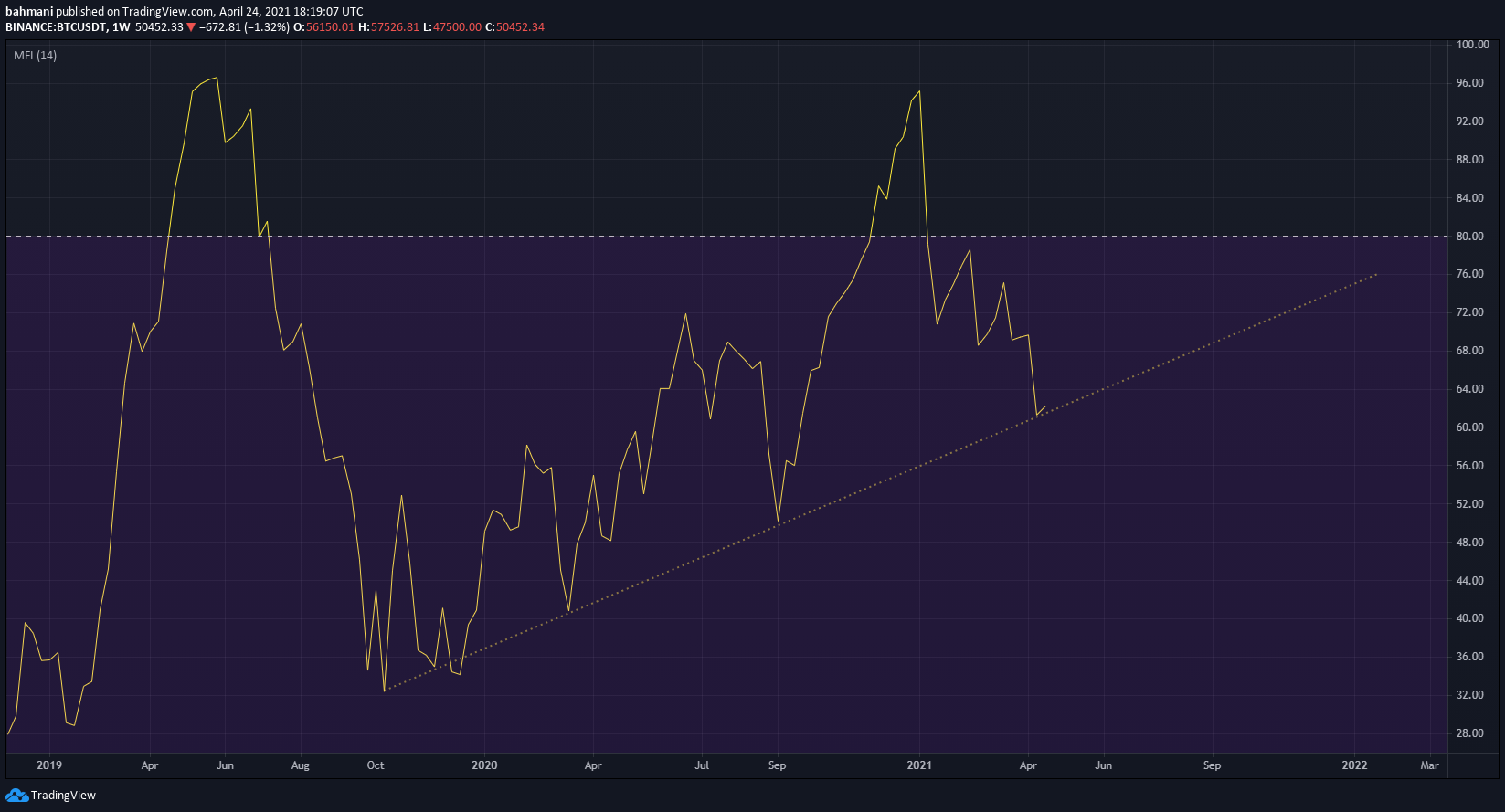
Task: Click the 1W timeframe label
Action: [121, 26]
